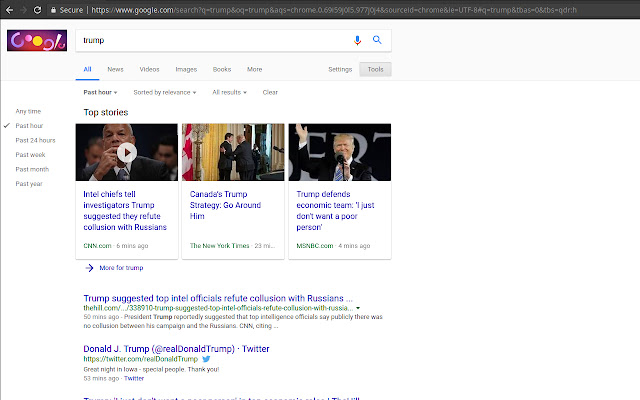Click the Tools button
The width and height of the screenshot is (640, 400).
click(x=375, y=69)
